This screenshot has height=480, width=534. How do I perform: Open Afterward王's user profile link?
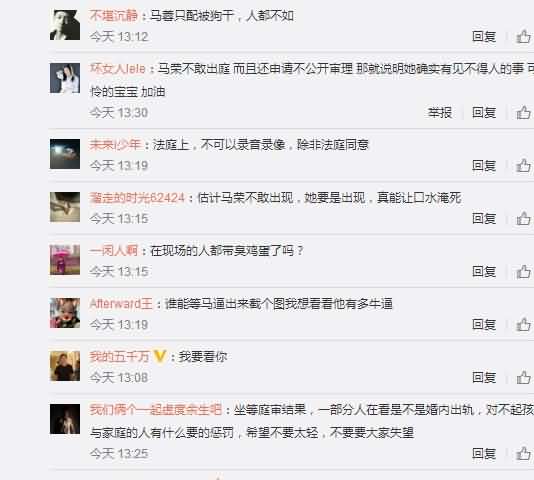point(121,303)
